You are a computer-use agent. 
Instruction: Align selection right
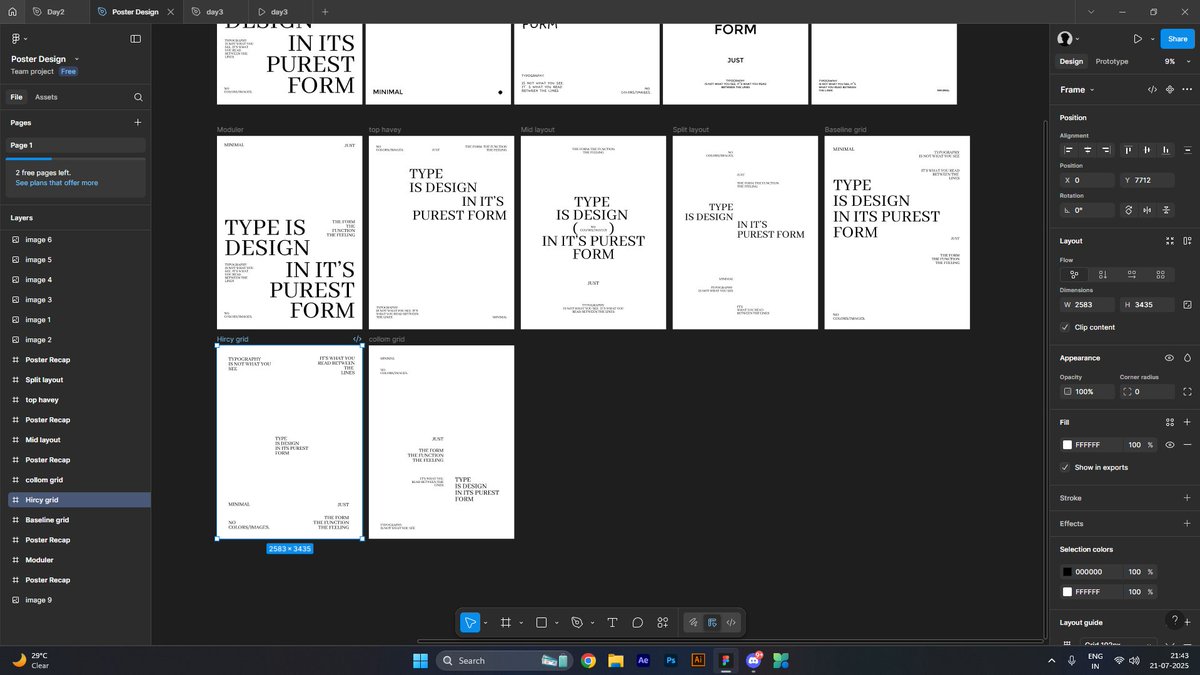coord(1106,150)
